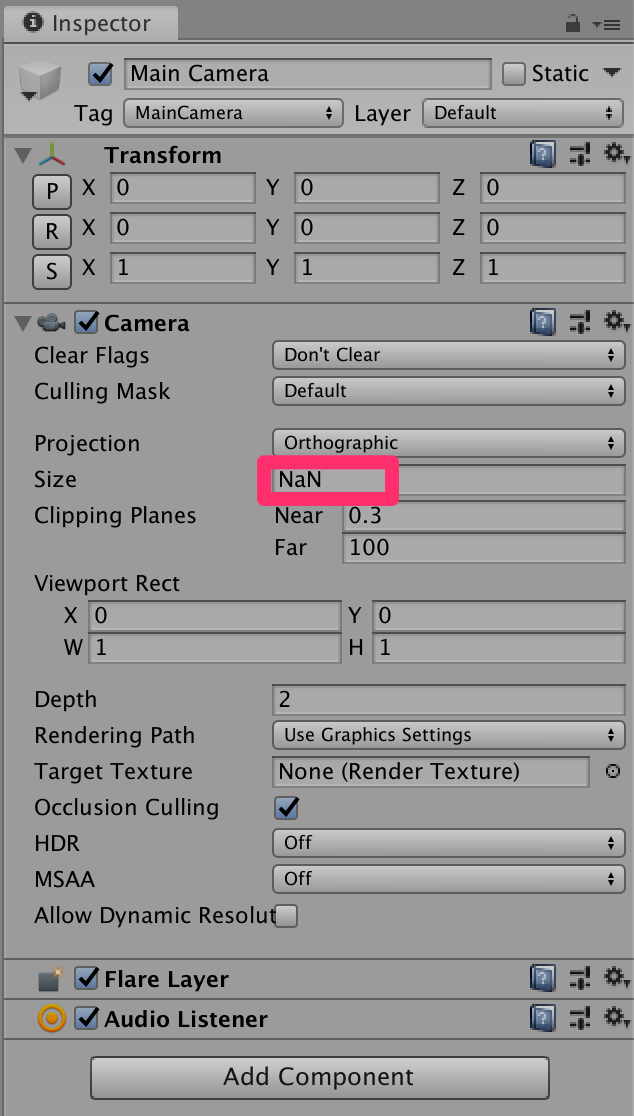Image resolution: width=634 pixels, height=1116 pixels.
Task: Click the Target Texture object picker circle
Action: 611,771
